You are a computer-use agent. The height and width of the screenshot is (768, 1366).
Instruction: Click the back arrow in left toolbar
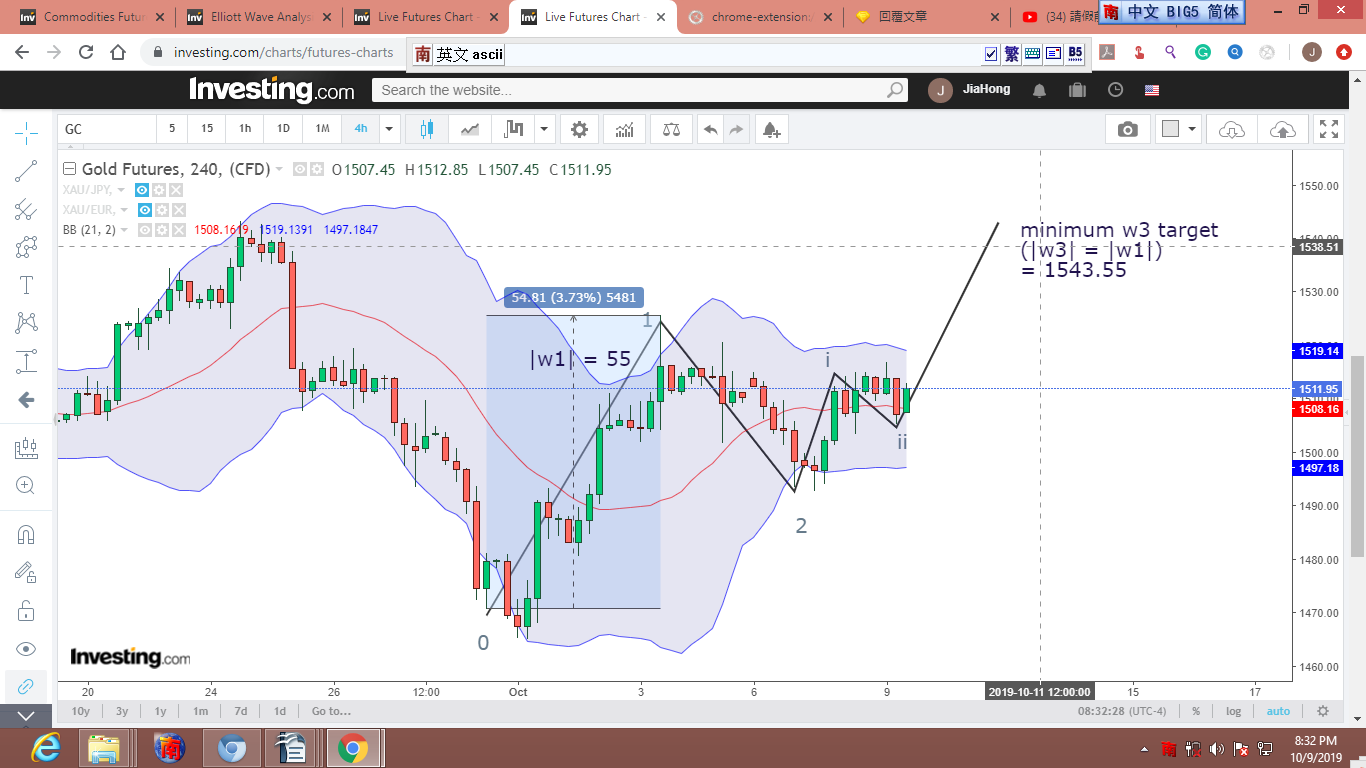click(26, 400)
